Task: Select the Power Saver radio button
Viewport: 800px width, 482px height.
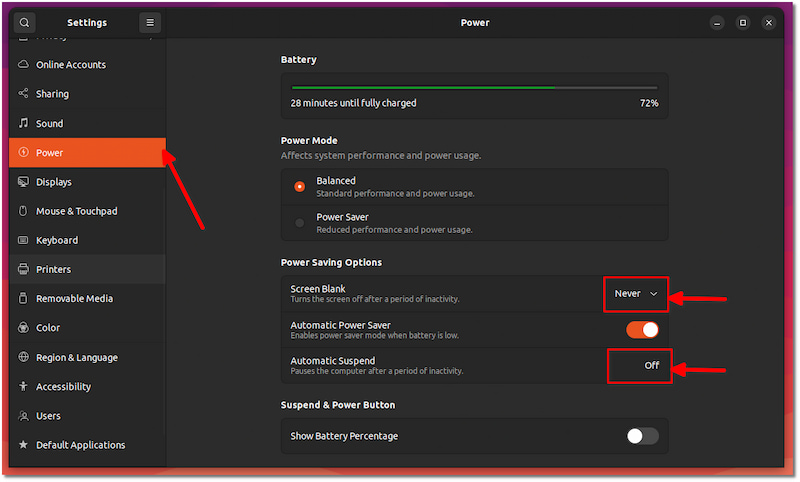Action: click(x=299, y=223)
